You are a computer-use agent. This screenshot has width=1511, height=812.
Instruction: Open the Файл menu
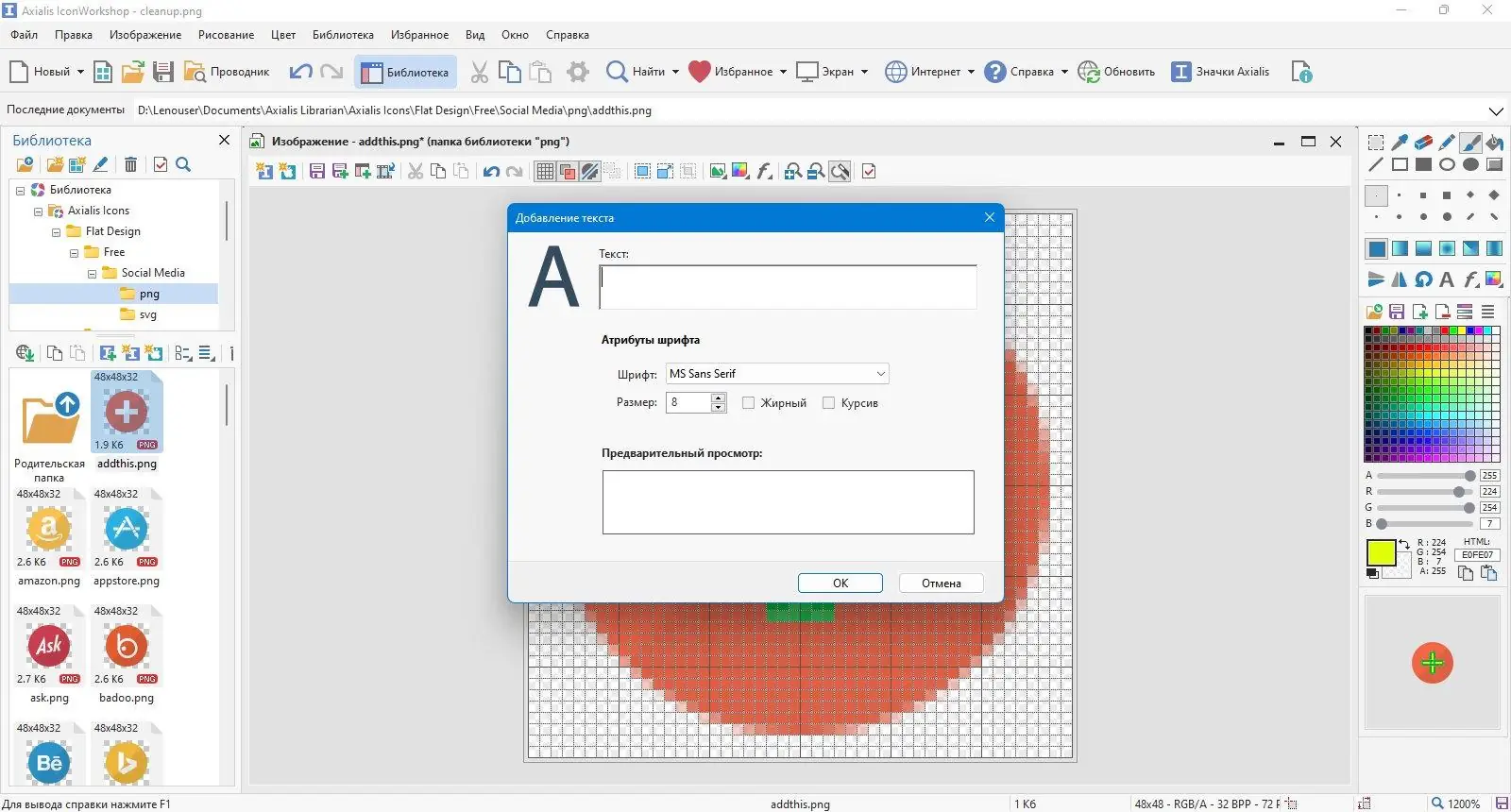point(25,35)
